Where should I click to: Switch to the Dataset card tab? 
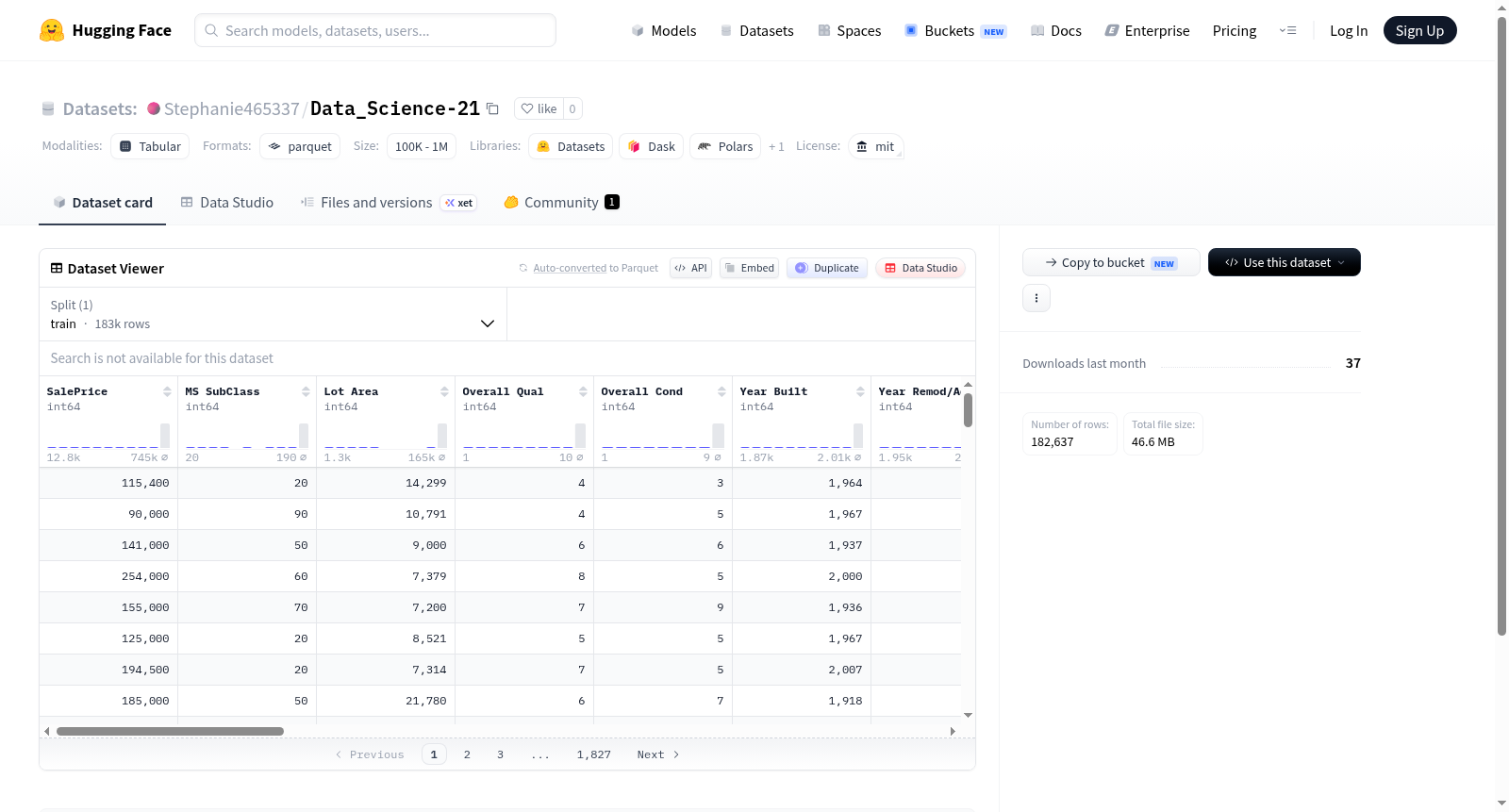pyautogui.click(x=102, y=202)
